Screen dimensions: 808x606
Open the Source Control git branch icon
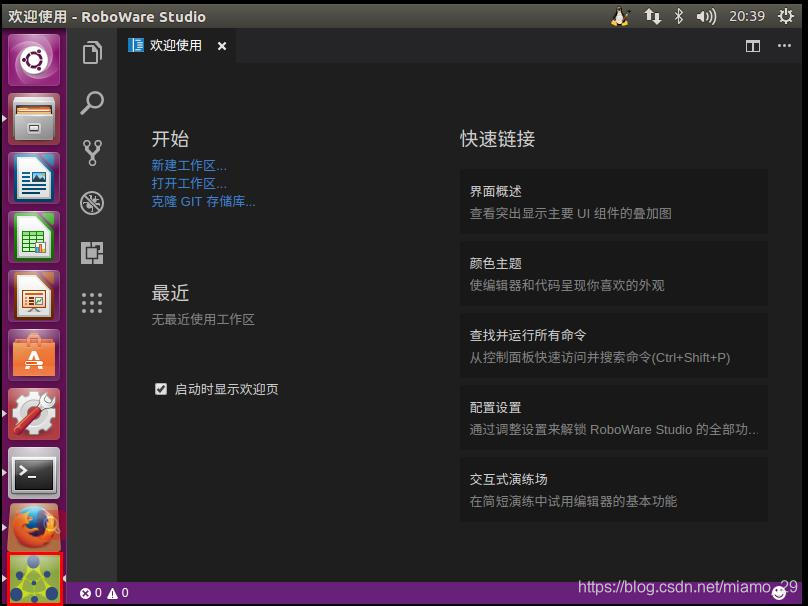[92, 153]
